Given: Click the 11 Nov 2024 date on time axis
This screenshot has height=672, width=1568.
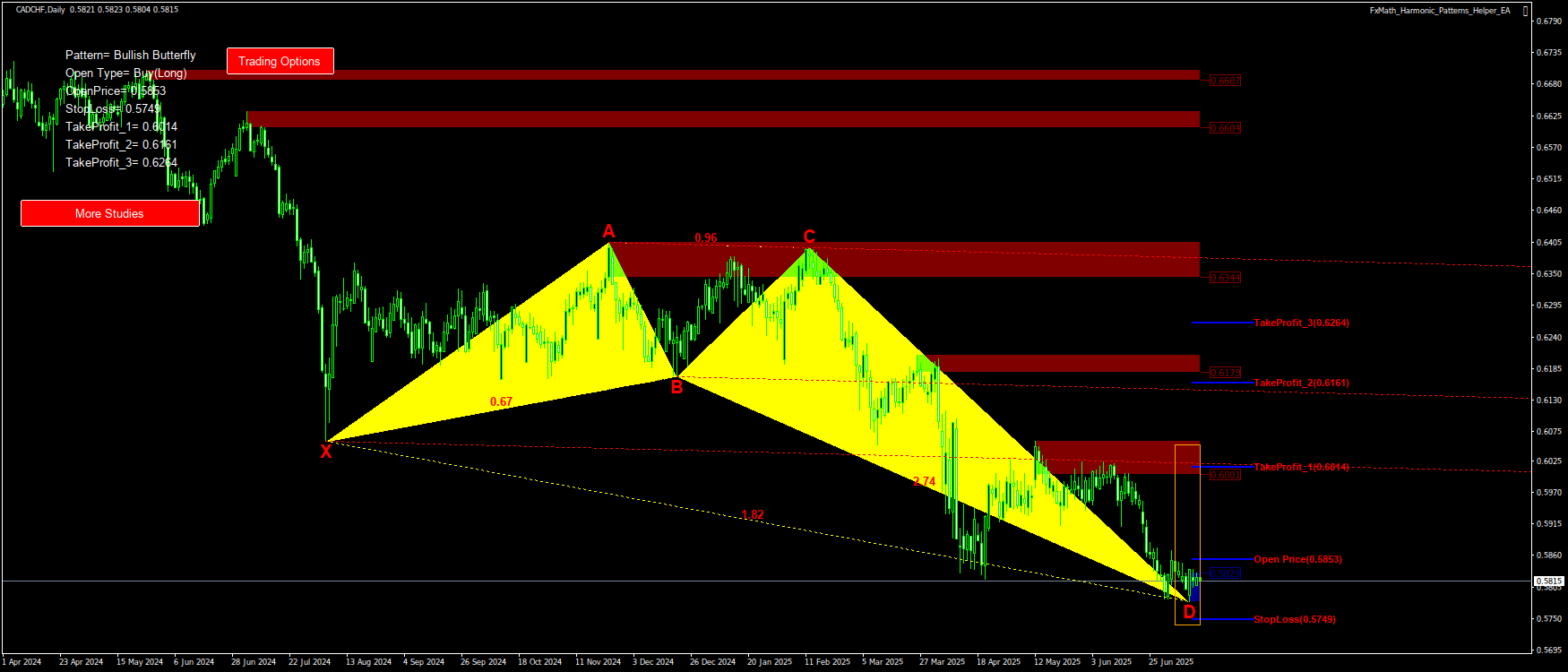Looking at the screenshot, I should (598, 662).
